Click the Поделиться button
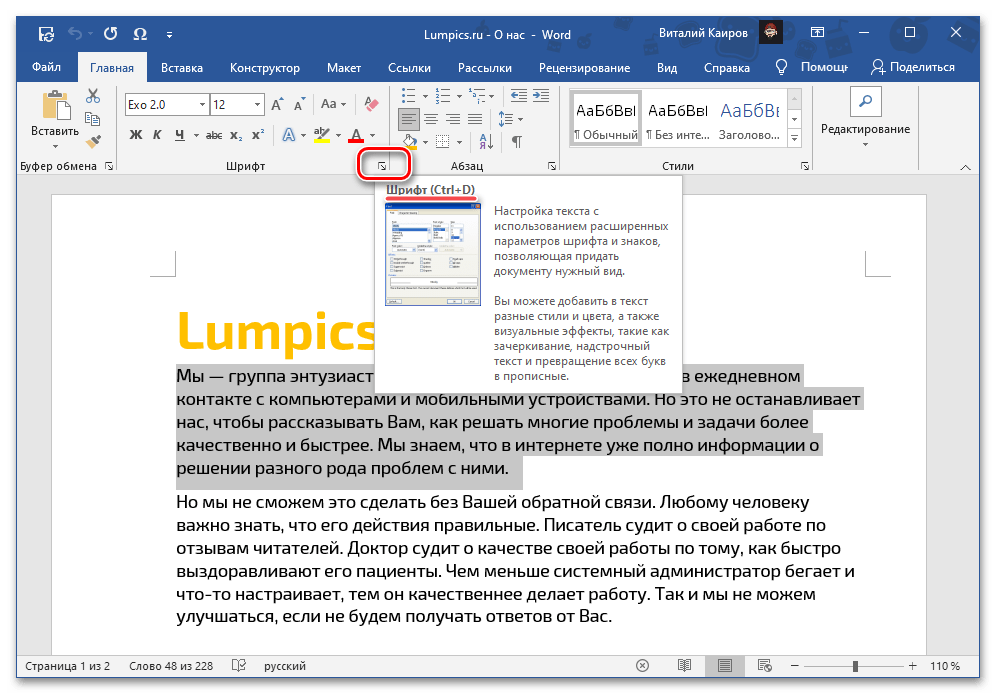Screen dimensions: 996x694 click(x=912, y=68)
